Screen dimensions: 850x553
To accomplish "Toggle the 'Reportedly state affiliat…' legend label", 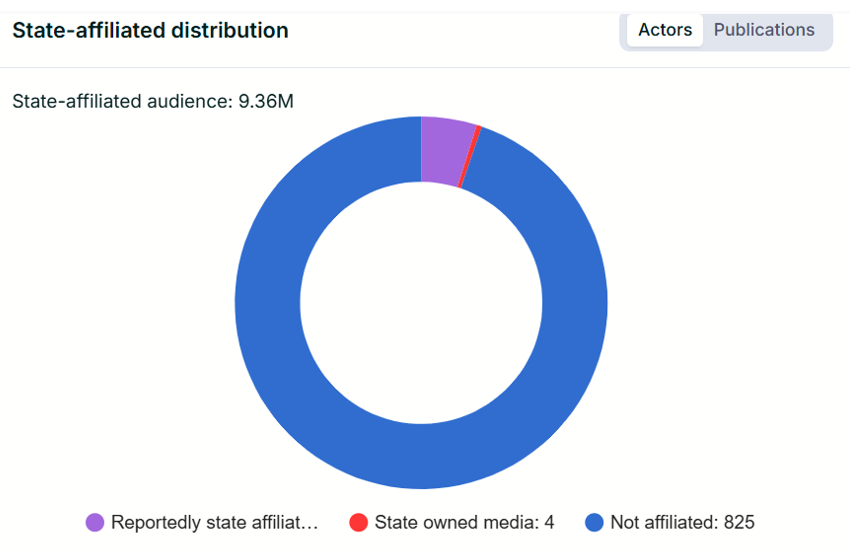I will pyautogui.click(x=214, y=522).
